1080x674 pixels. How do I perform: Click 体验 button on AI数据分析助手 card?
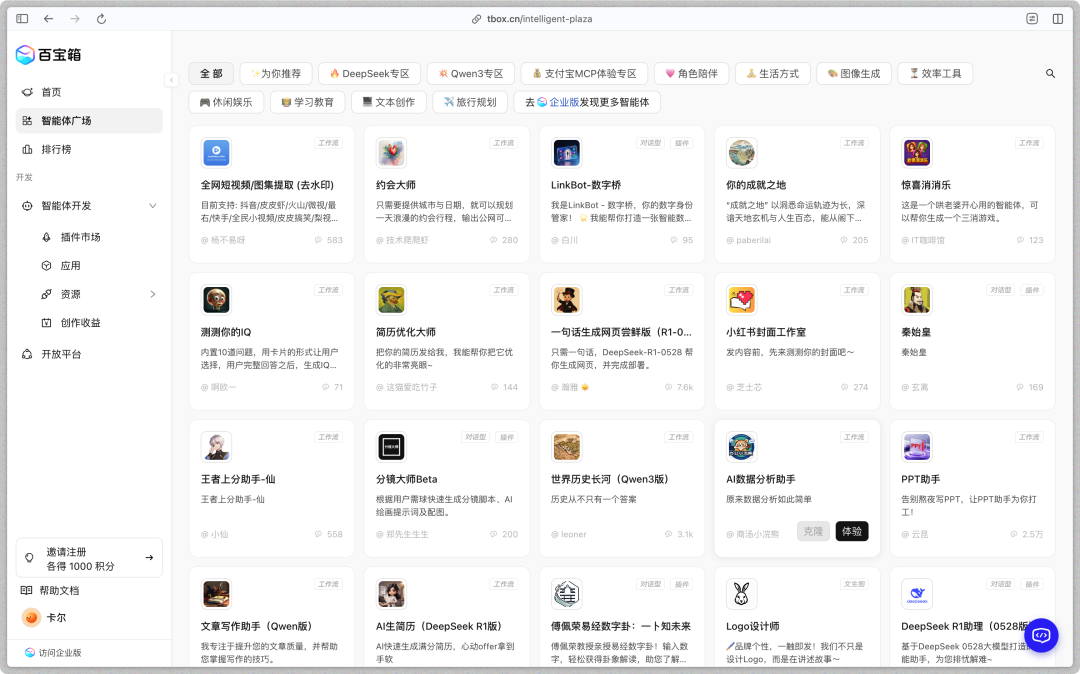[852, 531]
